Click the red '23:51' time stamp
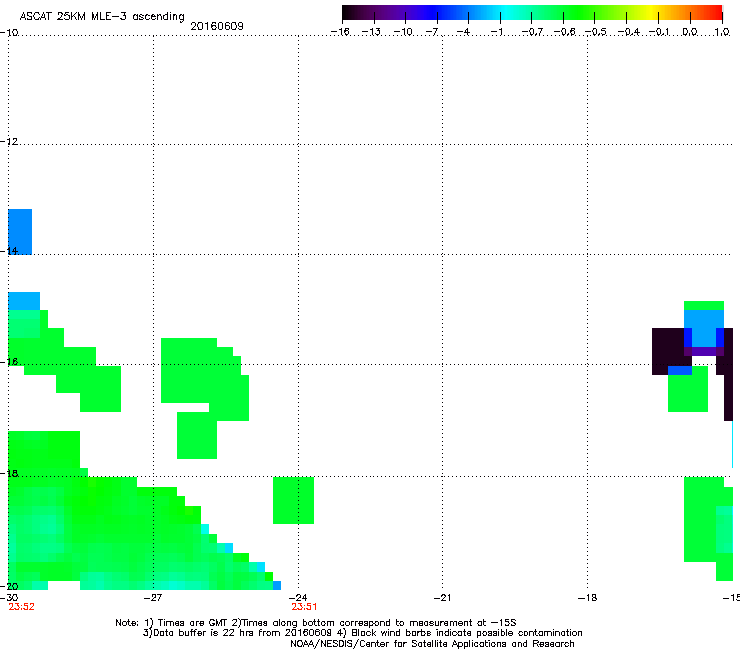 (x=304, y=607)
